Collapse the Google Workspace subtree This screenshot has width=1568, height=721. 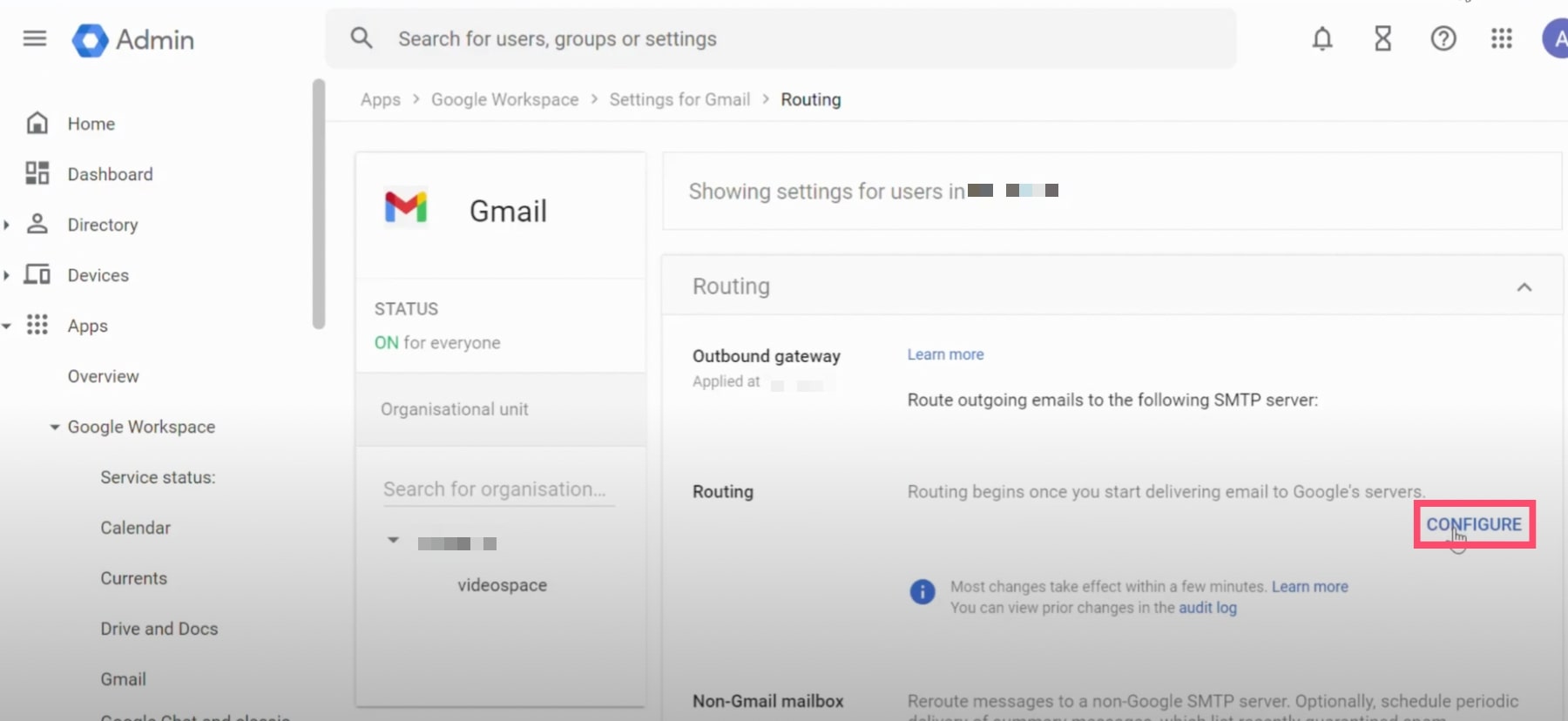point(55,428)
